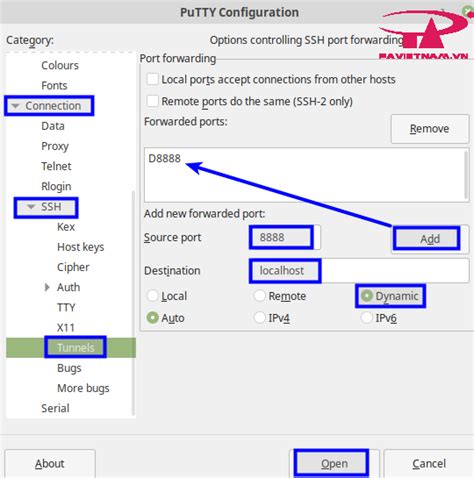Click the Open button
The width and height of the screenshot is (474, 478).
[x=334, y=464]
